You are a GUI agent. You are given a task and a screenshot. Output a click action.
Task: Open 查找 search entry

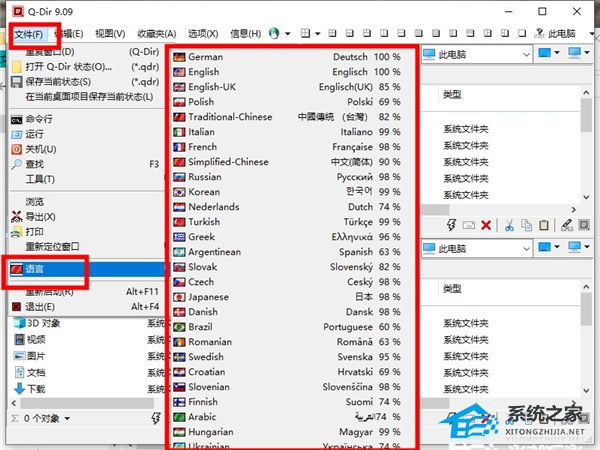[x=86, y=164]
